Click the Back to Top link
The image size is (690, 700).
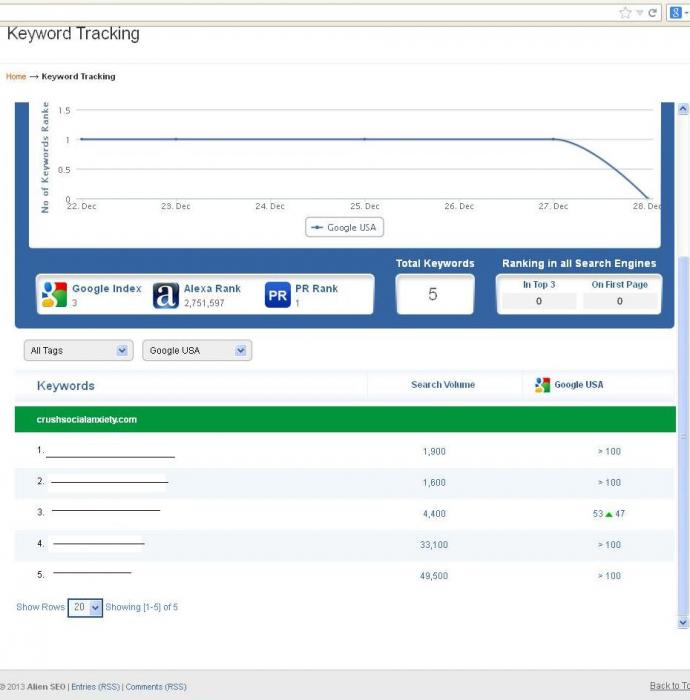tap(669, 686)
